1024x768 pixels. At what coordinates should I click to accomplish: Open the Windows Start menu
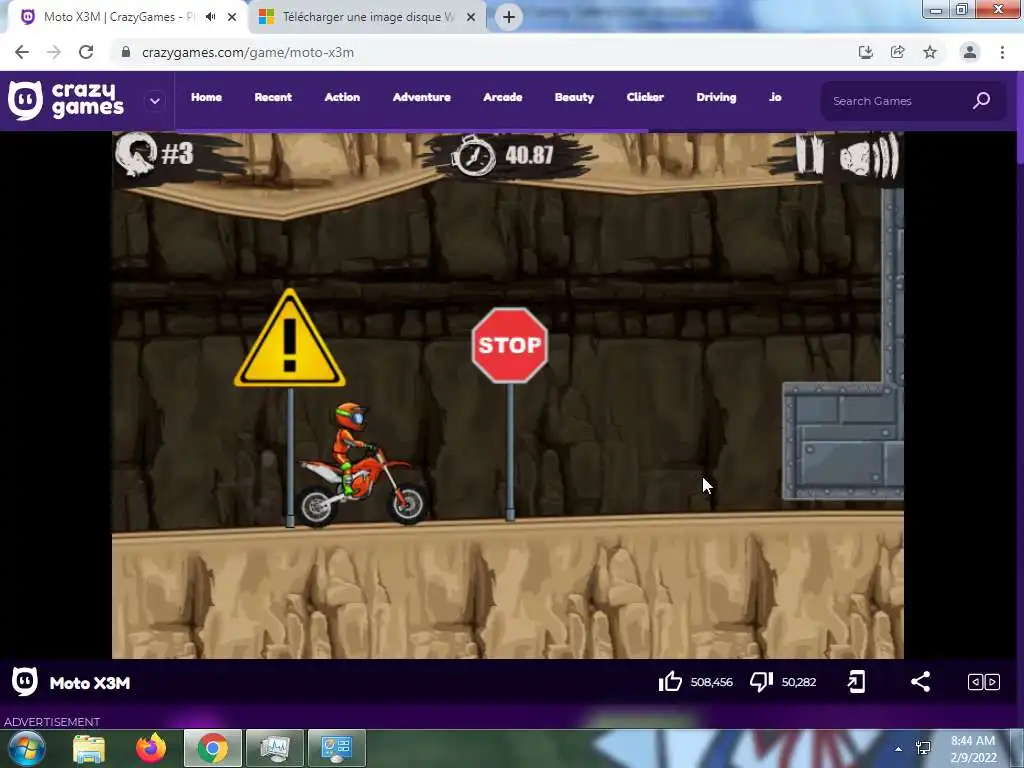point(27,748)
